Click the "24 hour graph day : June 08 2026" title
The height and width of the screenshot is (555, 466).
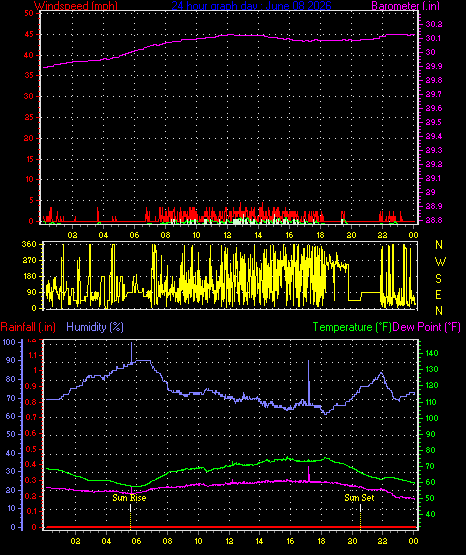pos(251,5)
